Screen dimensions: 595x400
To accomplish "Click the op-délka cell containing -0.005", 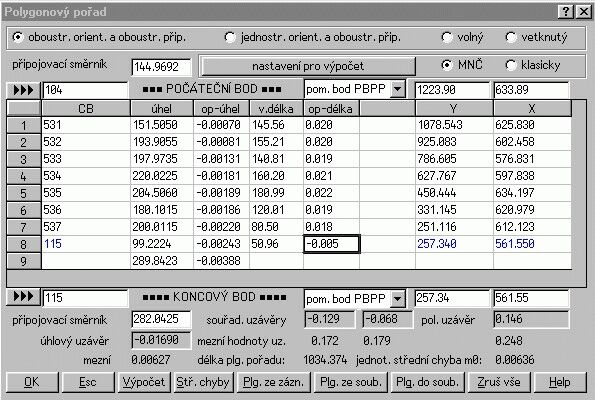I will click(331, 244).
